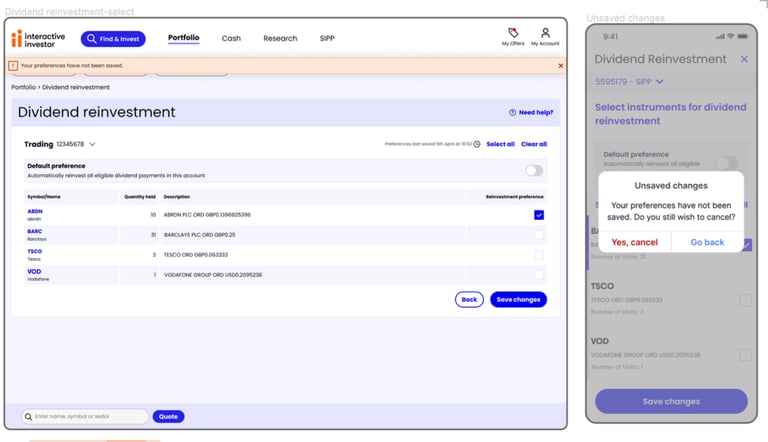Focus the name, symbol or sedol search field
768x442 pixels.
[x=85, y=417]
